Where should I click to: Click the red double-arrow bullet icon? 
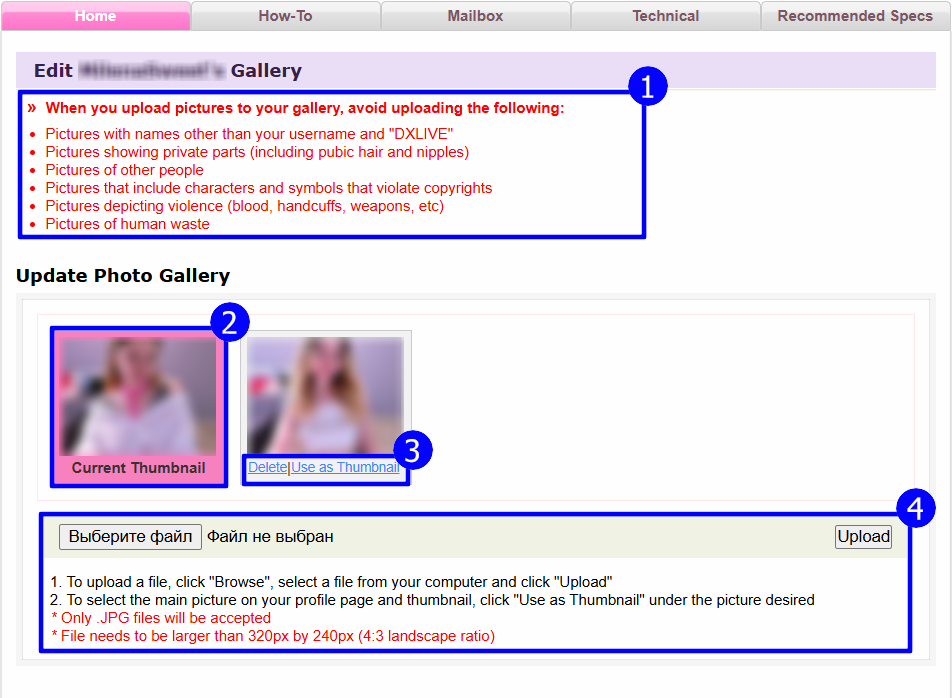tap(32, 108)
